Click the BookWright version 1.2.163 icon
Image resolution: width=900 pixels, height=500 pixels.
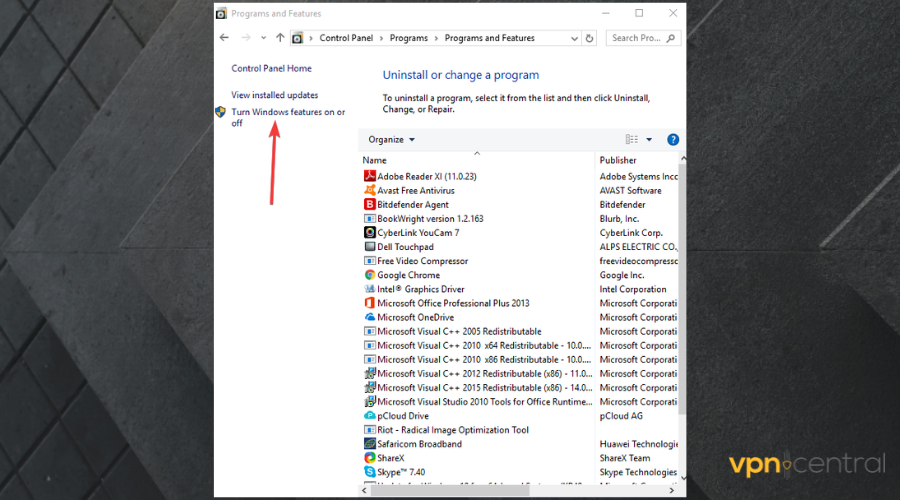click(370, 219)
